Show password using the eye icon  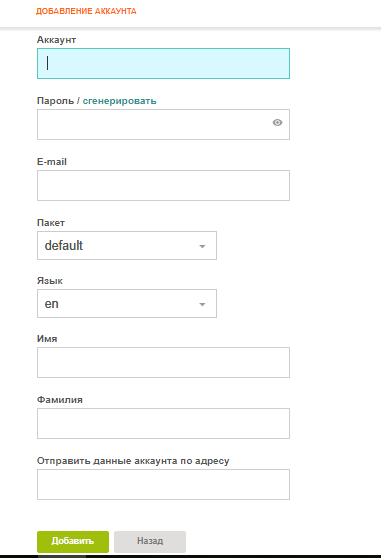click(x=277, y=123)
